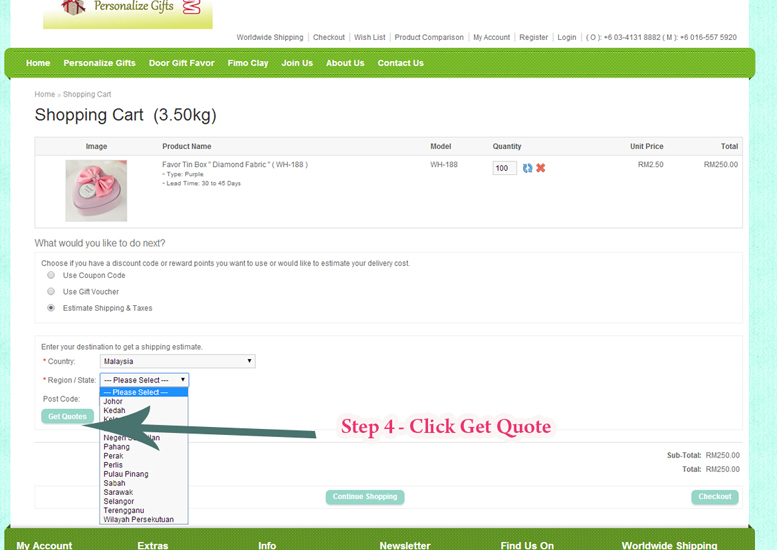Click the Continue Shopping button

[x=365, y=497]
